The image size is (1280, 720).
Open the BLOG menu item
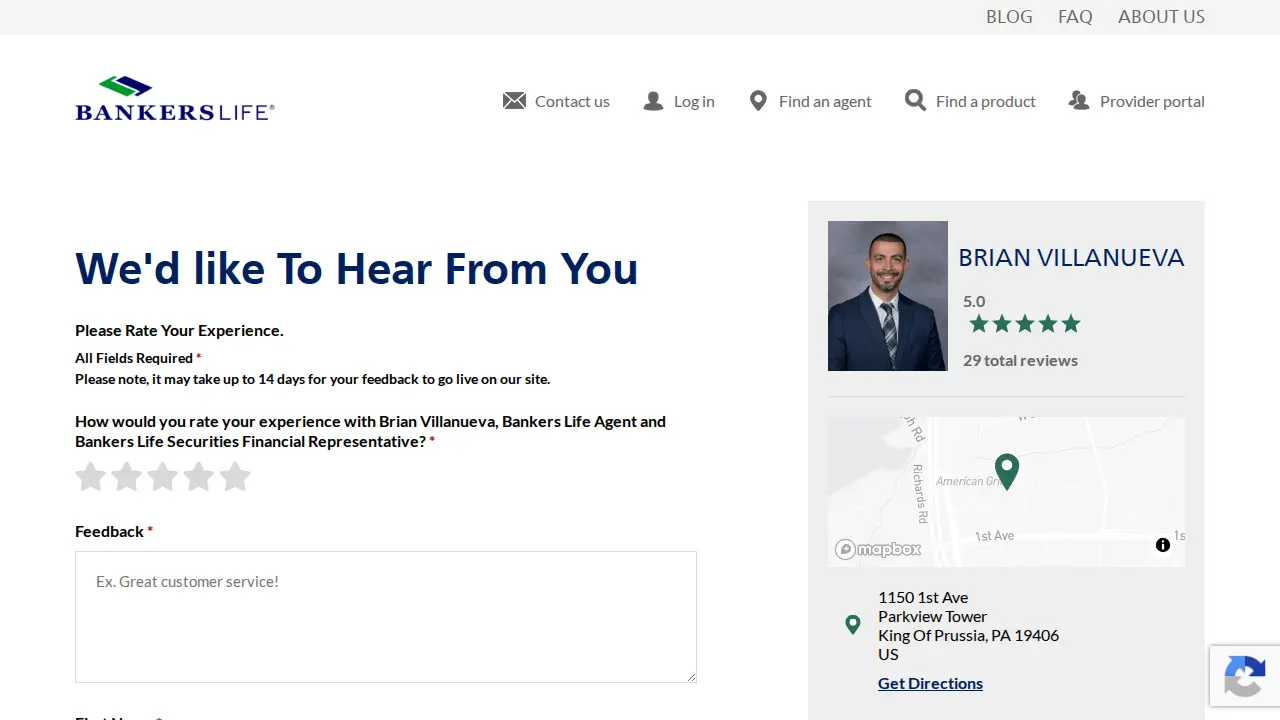1009,17
